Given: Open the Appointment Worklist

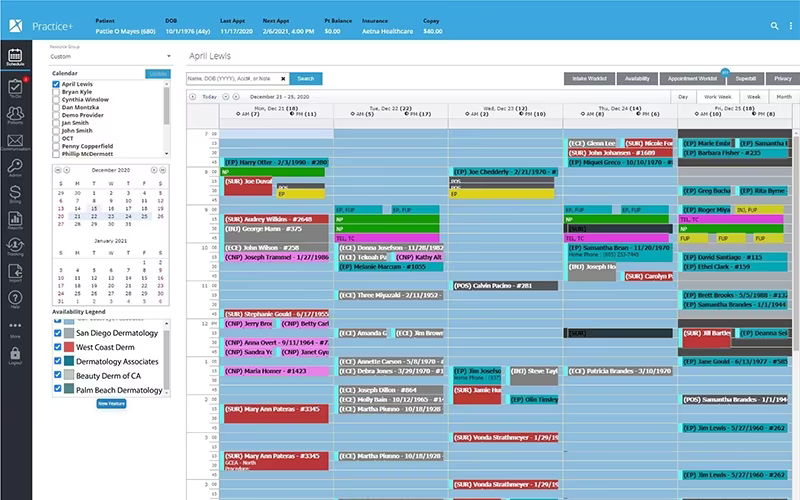Looking at the screenshot, I should (x=692, y=79).
